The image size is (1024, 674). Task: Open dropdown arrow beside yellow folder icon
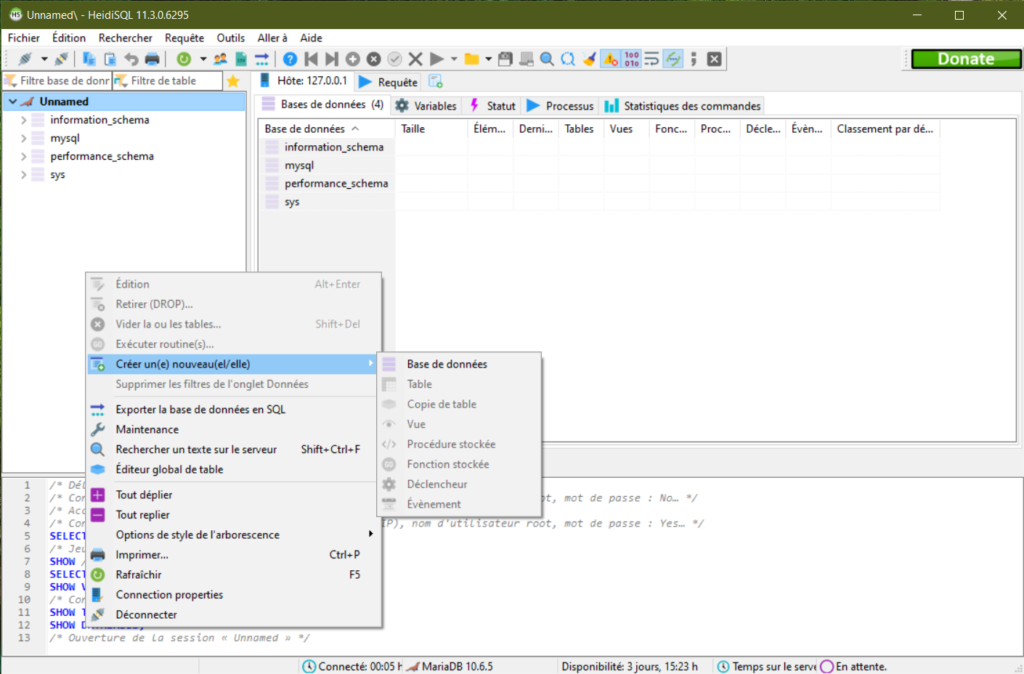(488, 59)
